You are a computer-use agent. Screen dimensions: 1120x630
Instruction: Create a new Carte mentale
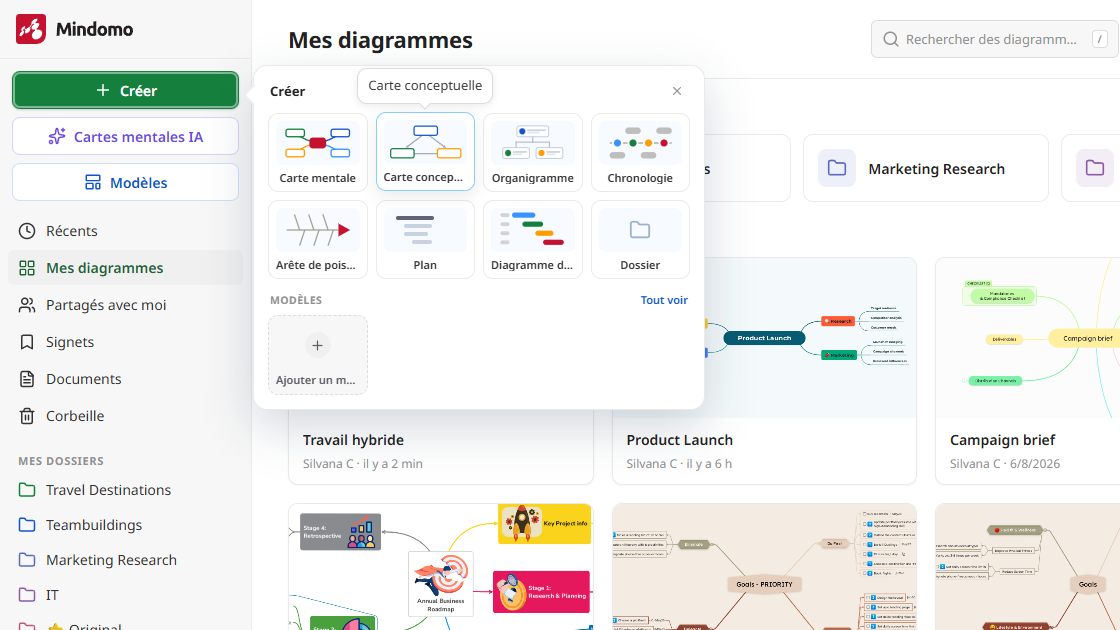(x=318, y=152)
